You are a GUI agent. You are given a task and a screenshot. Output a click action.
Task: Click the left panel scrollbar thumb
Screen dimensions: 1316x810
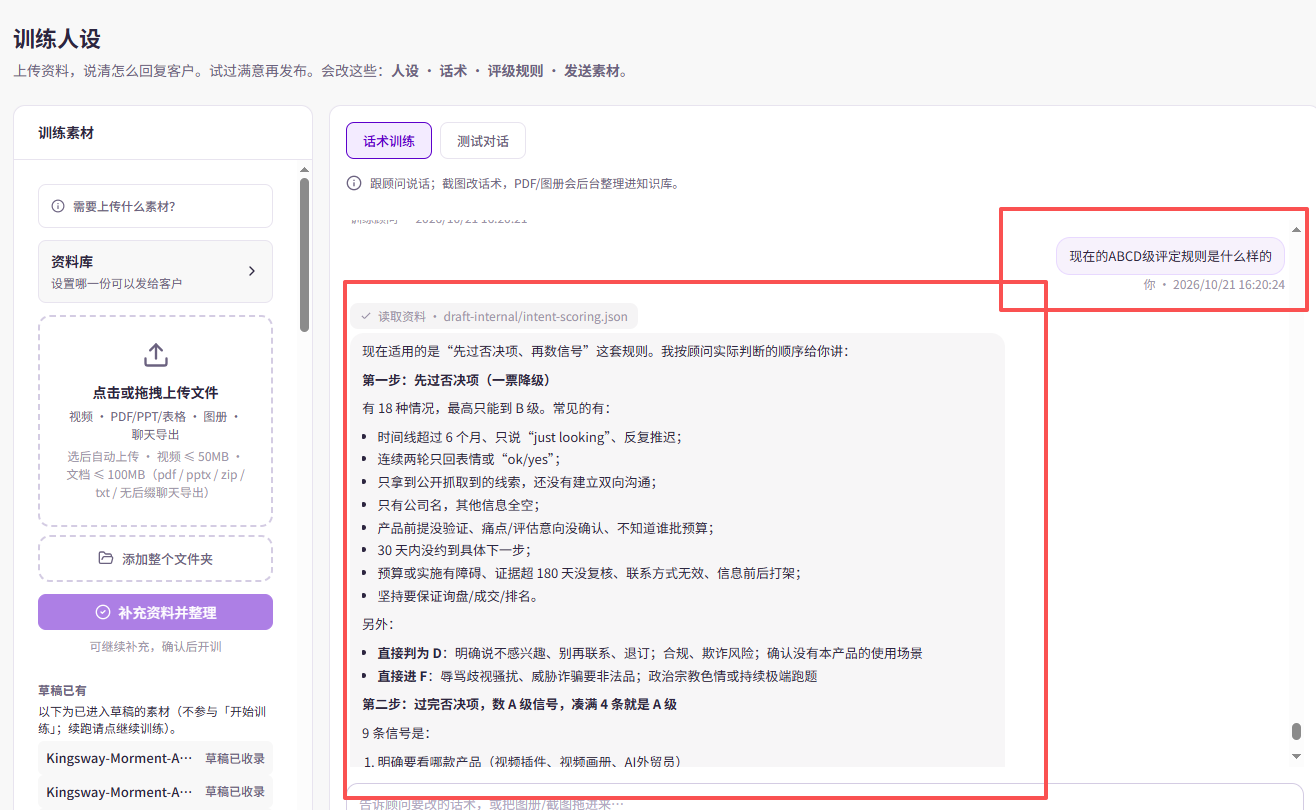coord(304,254)
